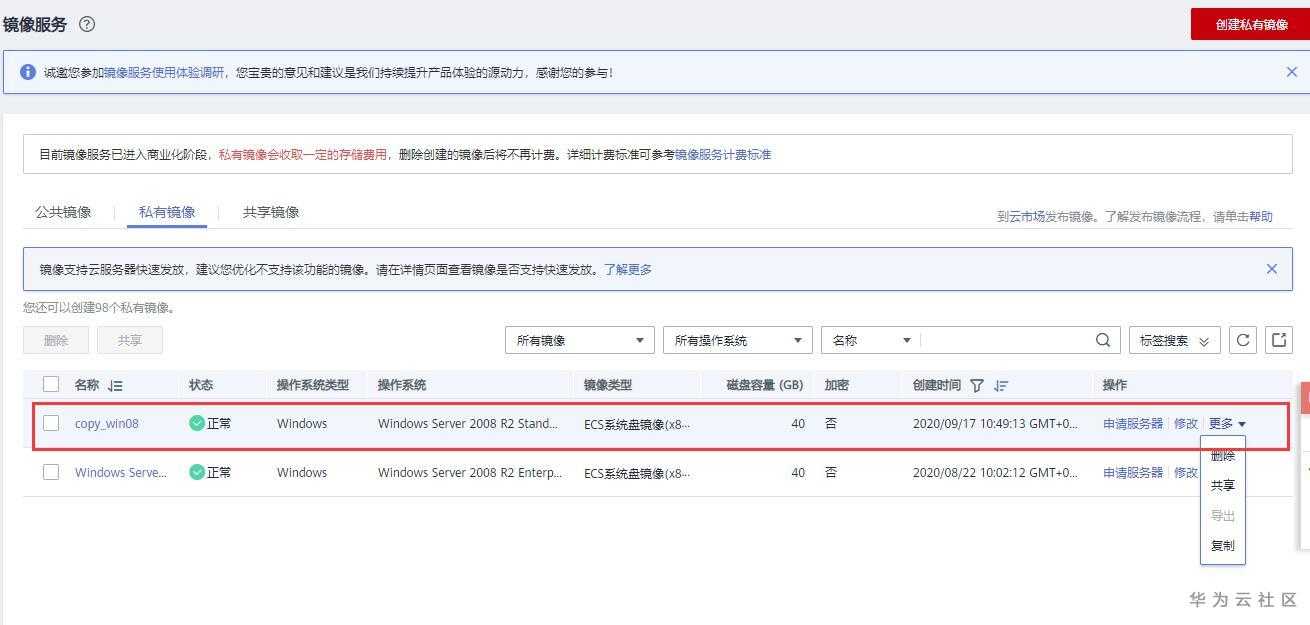Image resolution: width=1310 pixels, height=625 pixels.
Task: Sort the list by 名称 column icon
Action: pos(115,385)
